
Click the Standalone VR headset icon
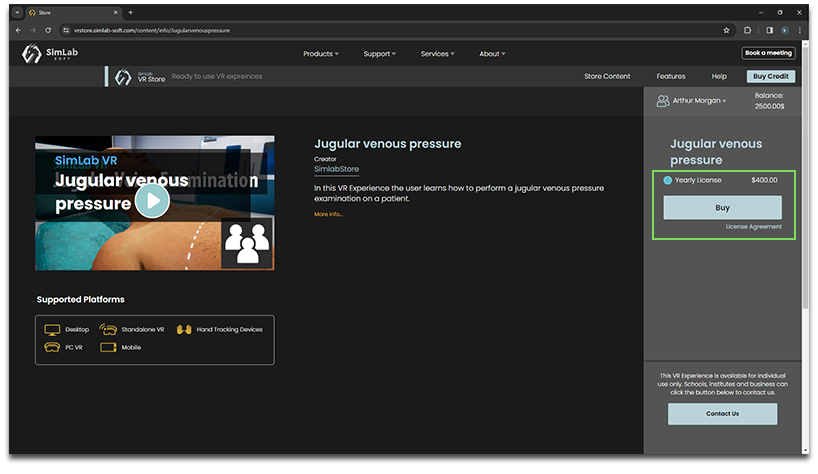[108, 329]
